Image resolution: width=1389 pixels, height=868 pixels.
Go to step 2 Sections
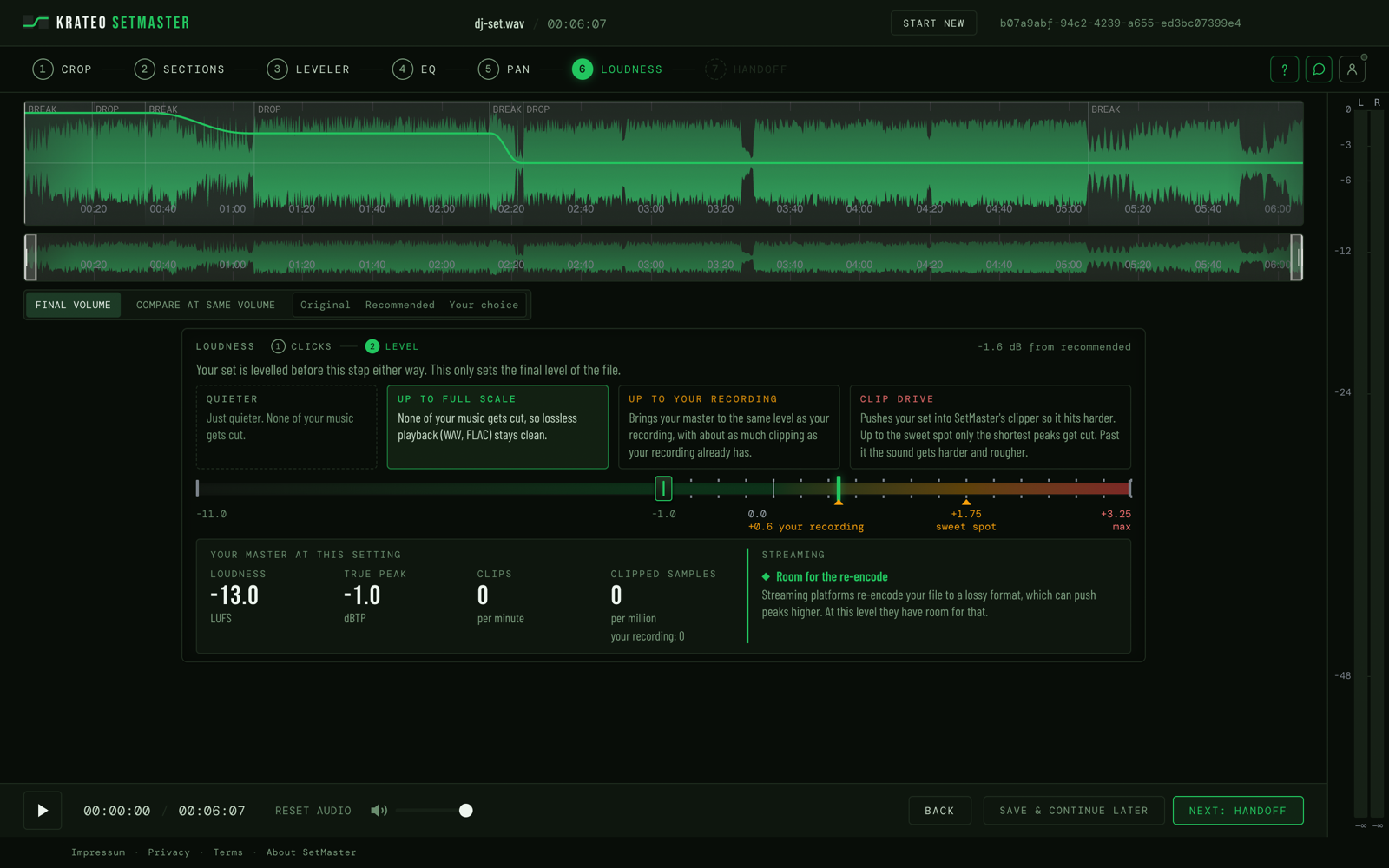pos(179,69)
